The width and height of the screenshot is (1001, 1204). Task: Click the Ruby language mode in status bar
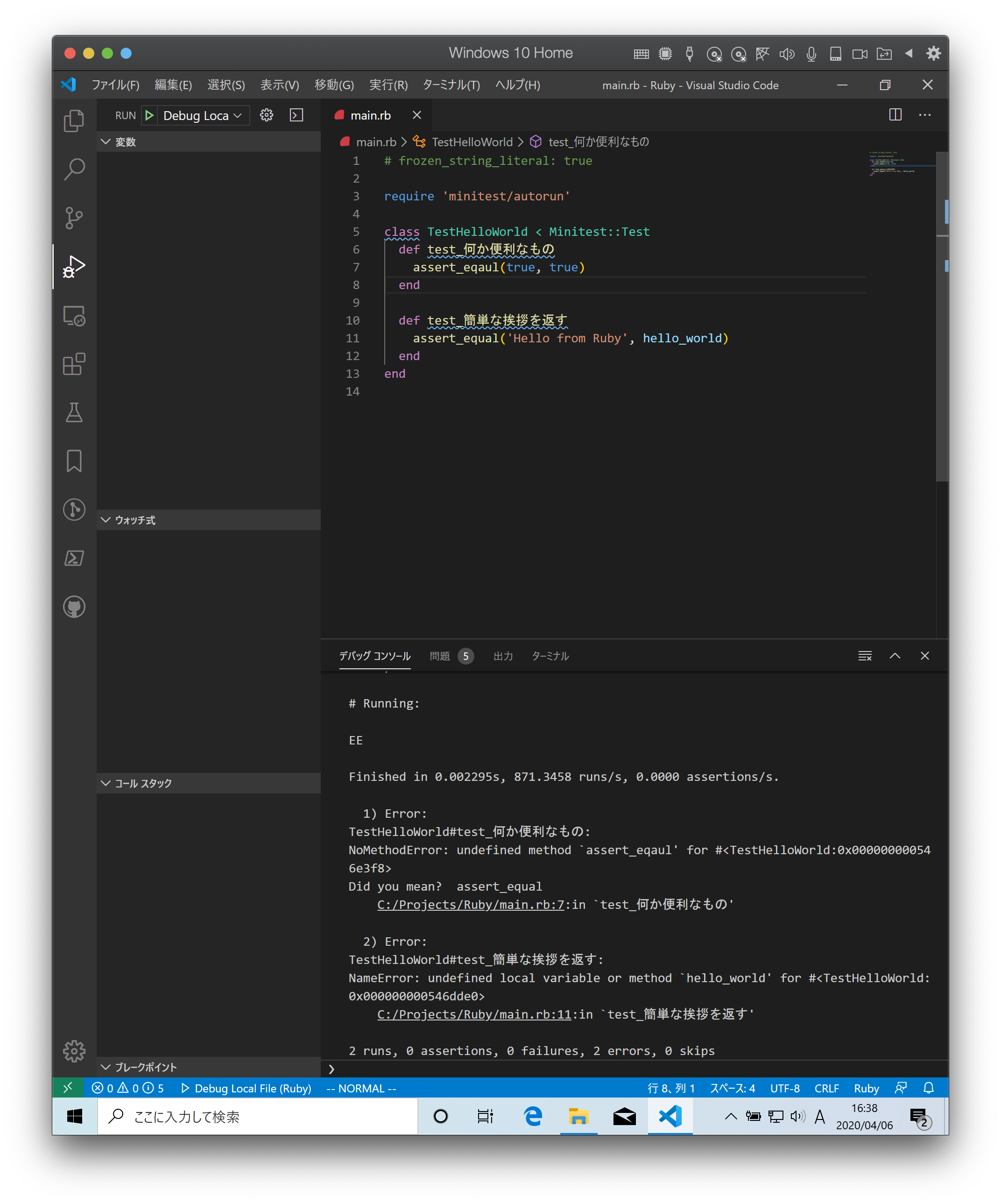(866, 1088)
